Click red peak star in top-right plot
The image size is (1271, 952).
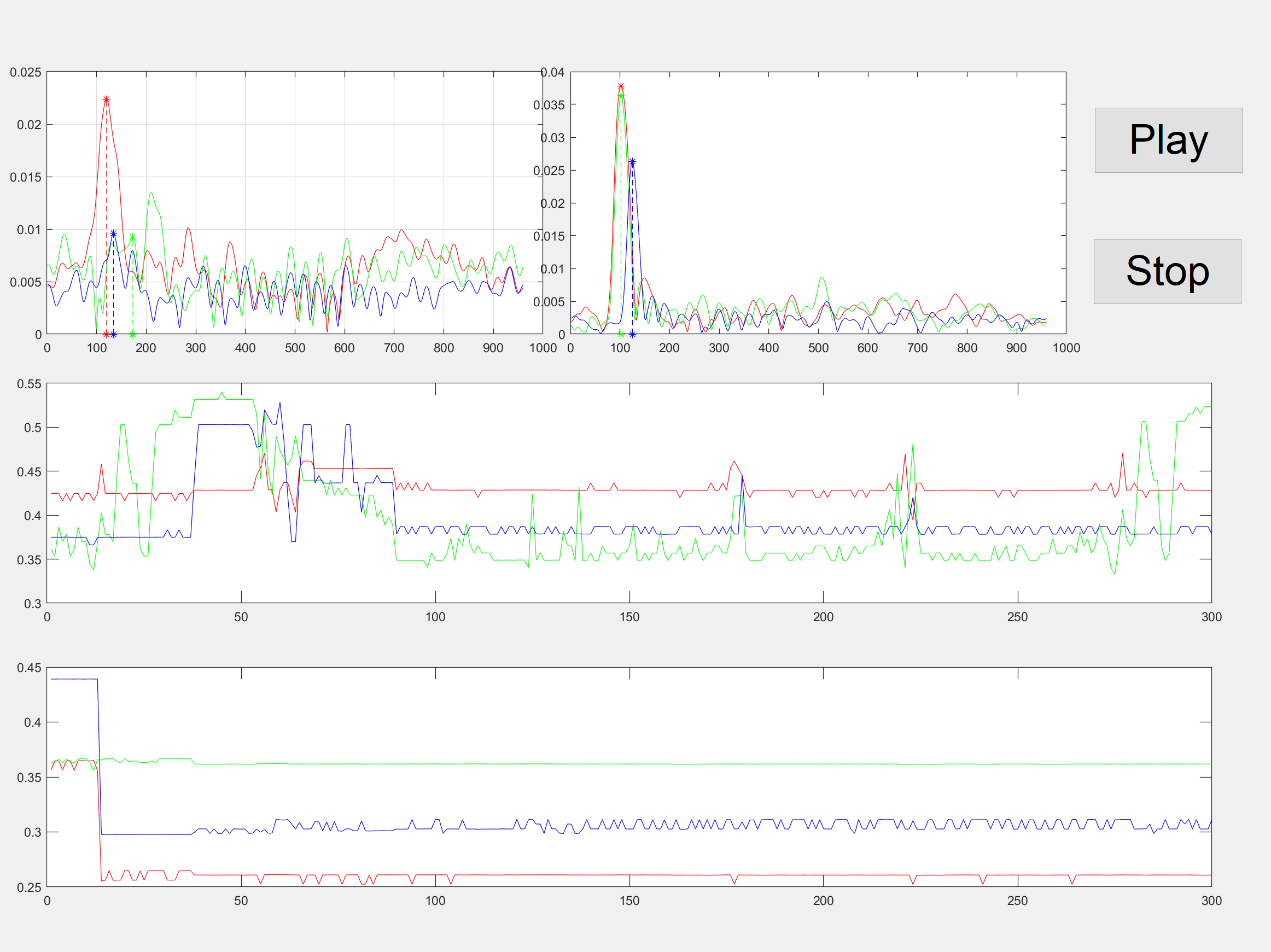(621, 87)
